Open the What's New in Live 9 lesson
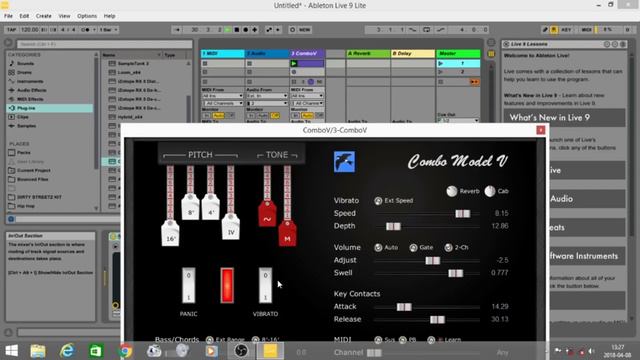The width and height of the screenshot is (640, 360). [564, 118]
